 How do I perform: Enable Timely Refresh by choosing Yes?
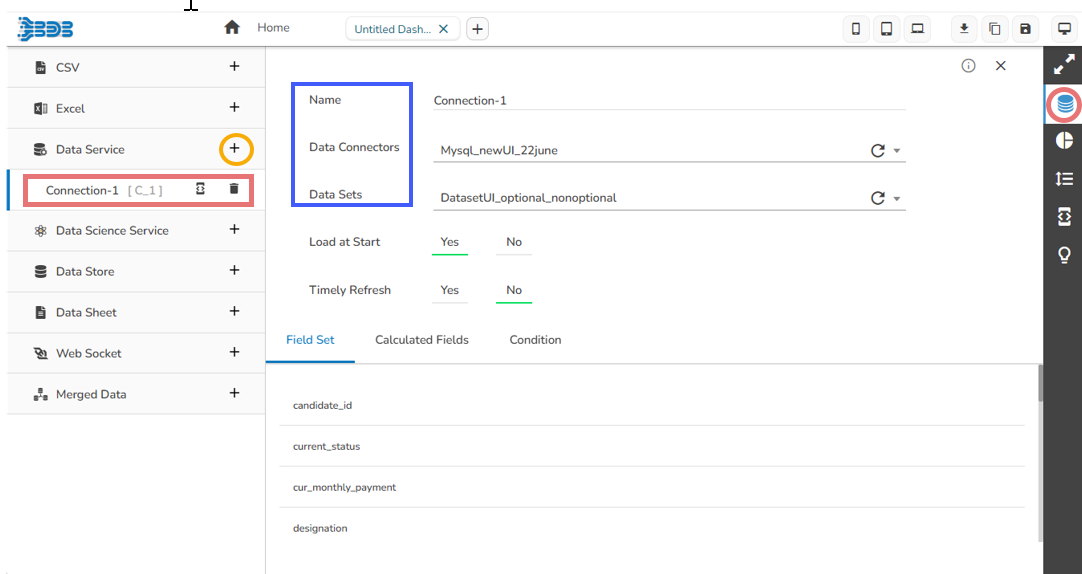[x=450, y=290]
